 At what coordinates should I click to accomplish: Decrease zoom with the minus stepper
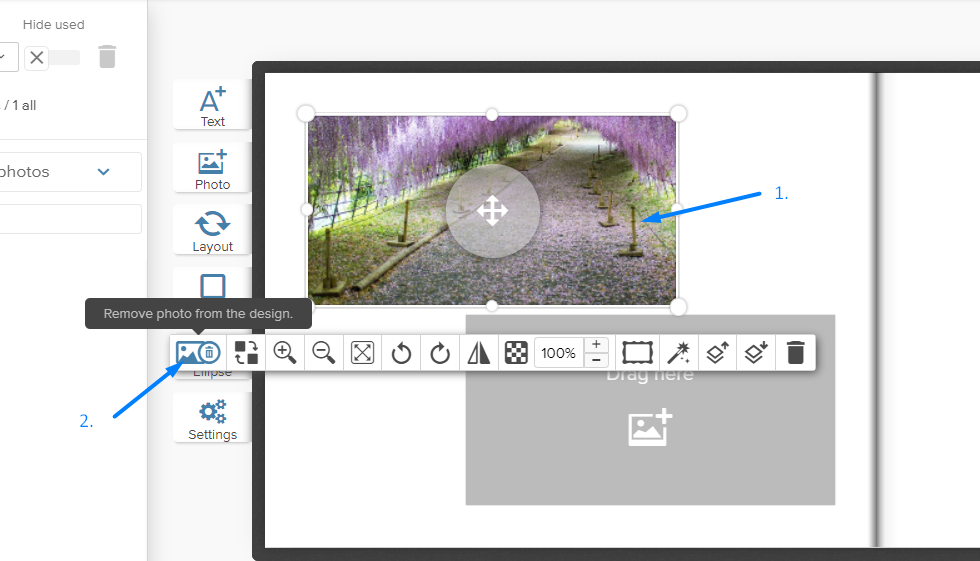596,360
